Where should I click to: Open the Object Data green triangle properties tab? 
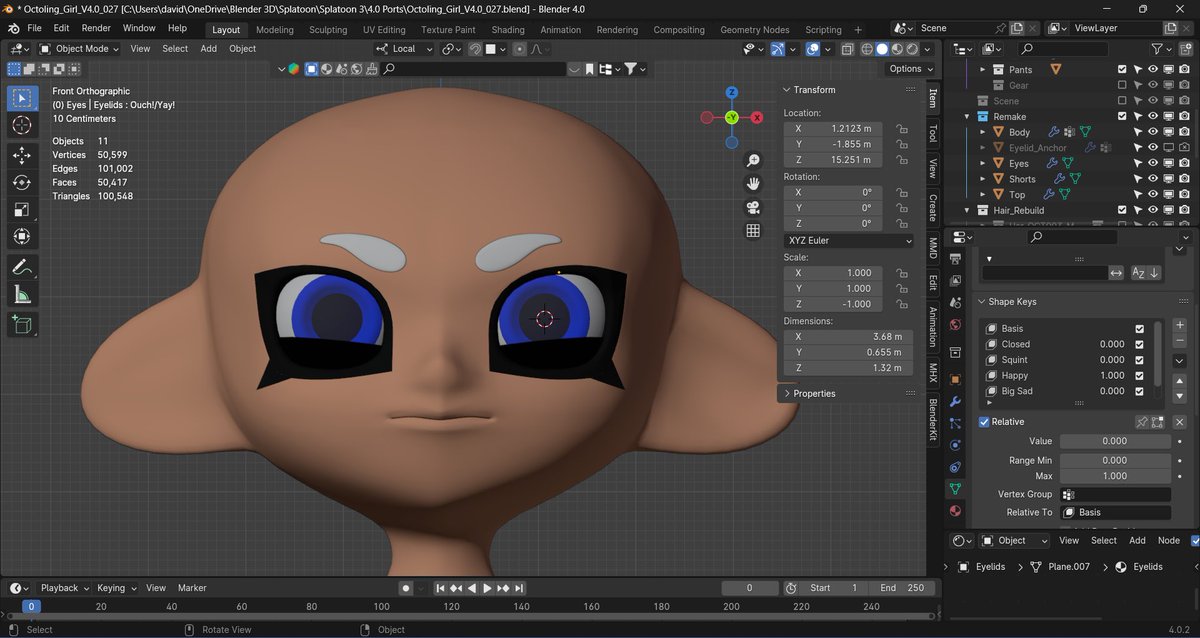click(955, 489)
